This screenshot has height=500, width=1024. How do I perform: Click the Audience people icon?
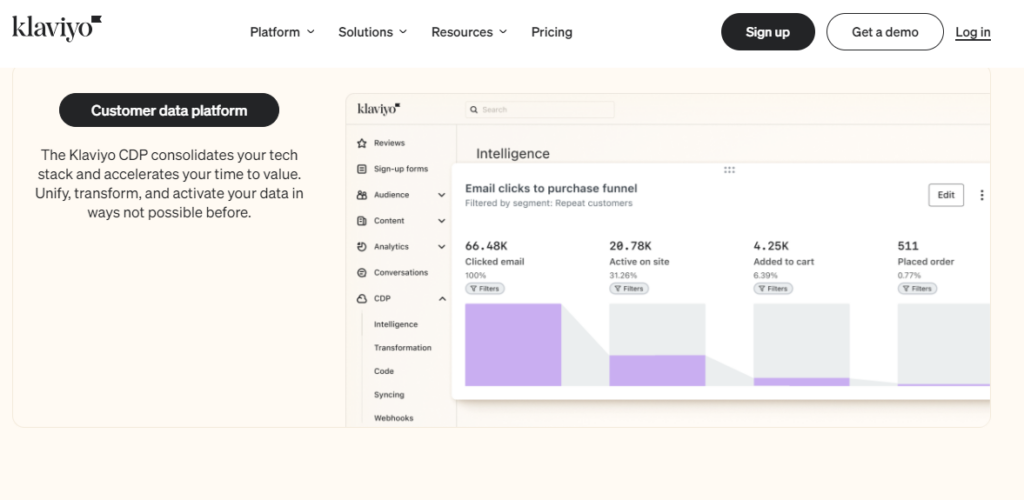(362, 195)
